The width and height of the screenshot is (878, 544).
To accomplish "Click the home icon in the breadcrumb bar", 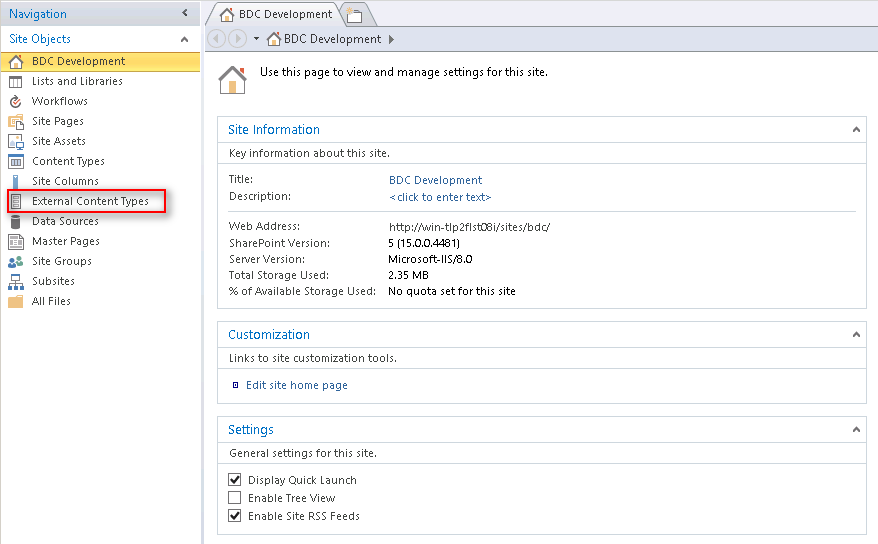I will click(274, 39).
